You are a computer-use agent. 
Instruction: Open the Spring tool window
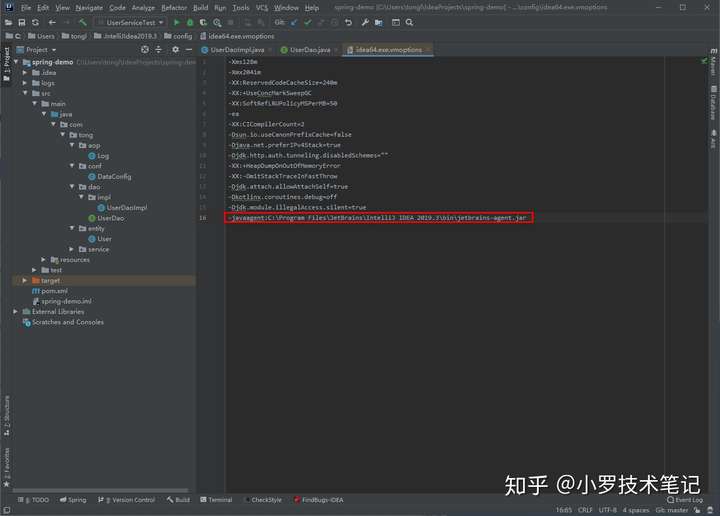click(73, 500)
